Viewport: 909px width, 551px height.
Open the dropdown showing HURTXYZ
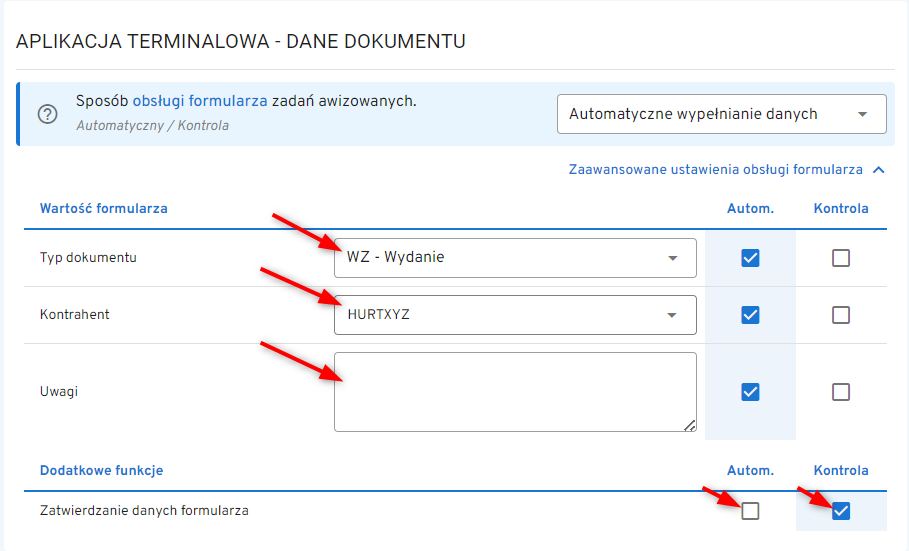(x=500, y=315)
